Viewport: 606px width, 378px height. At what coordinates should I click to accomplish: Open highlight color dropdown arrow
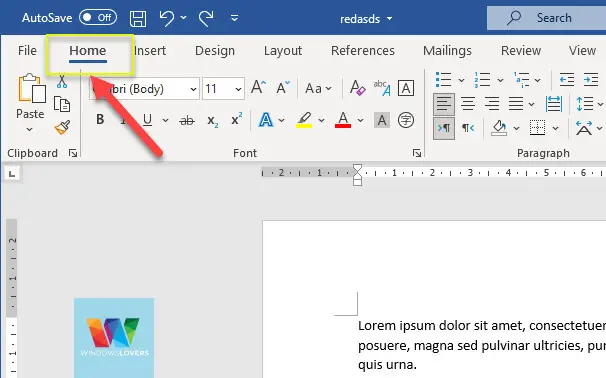321,121
